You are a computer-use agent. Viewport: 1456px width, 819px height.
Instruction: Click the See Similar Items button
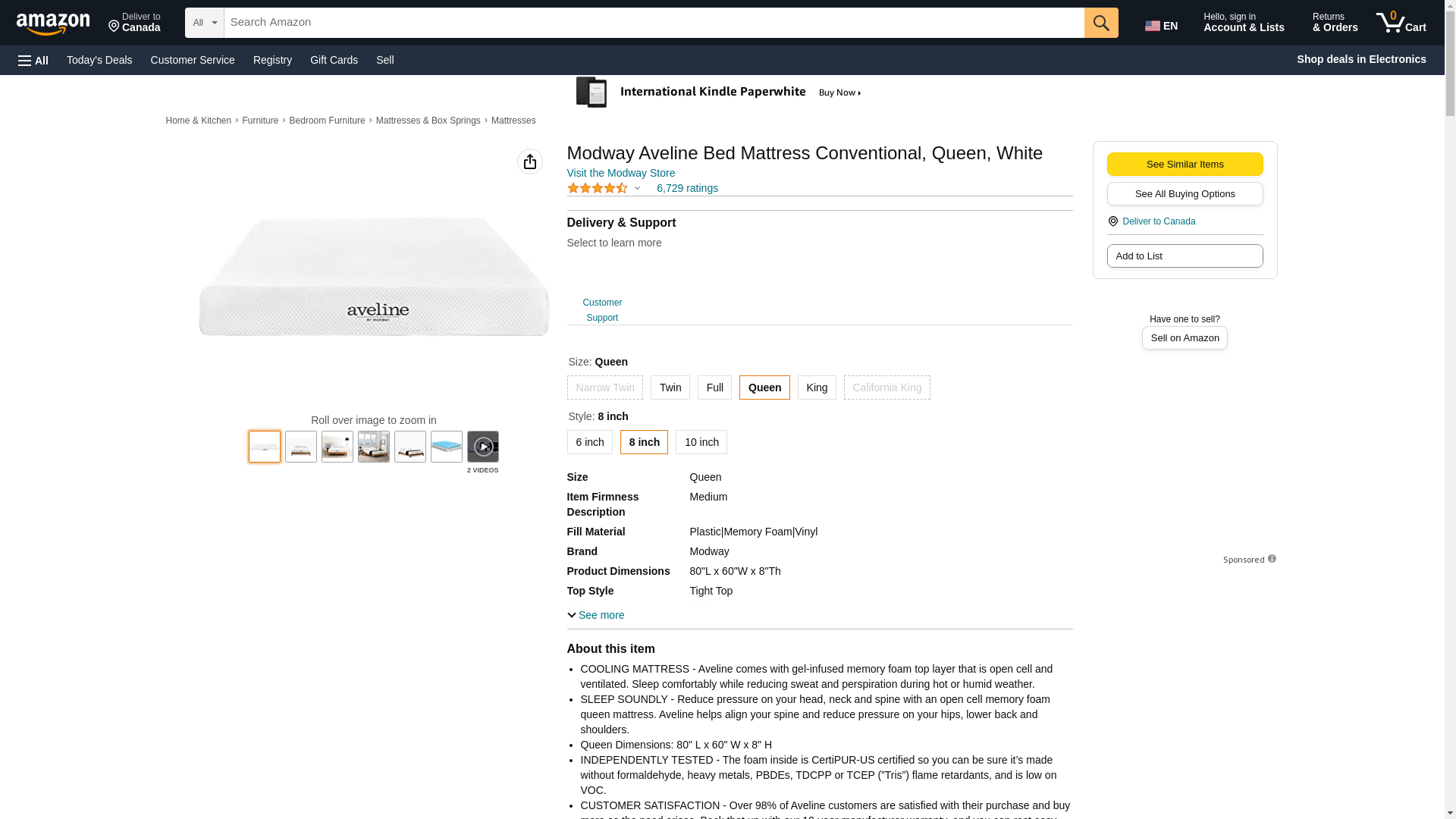tap(1184, 165)
